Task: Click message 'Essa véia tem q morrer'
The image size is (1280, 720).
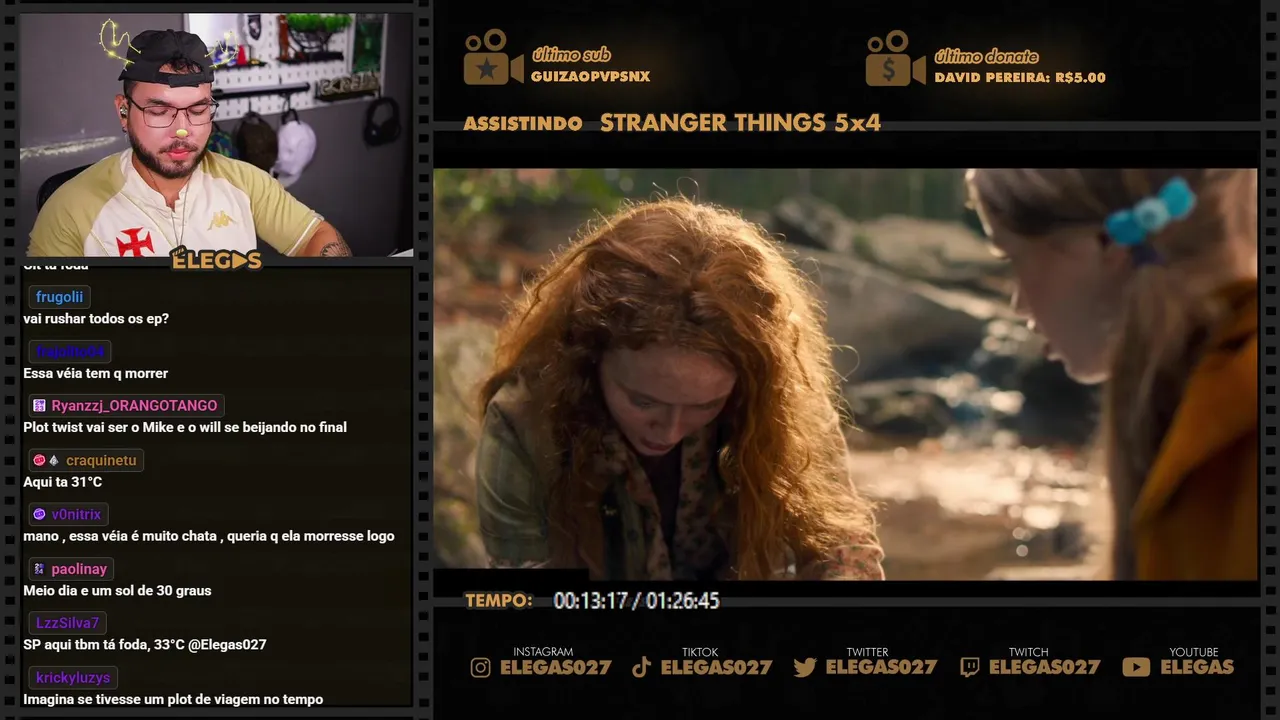Action: (x=96, y=373)
